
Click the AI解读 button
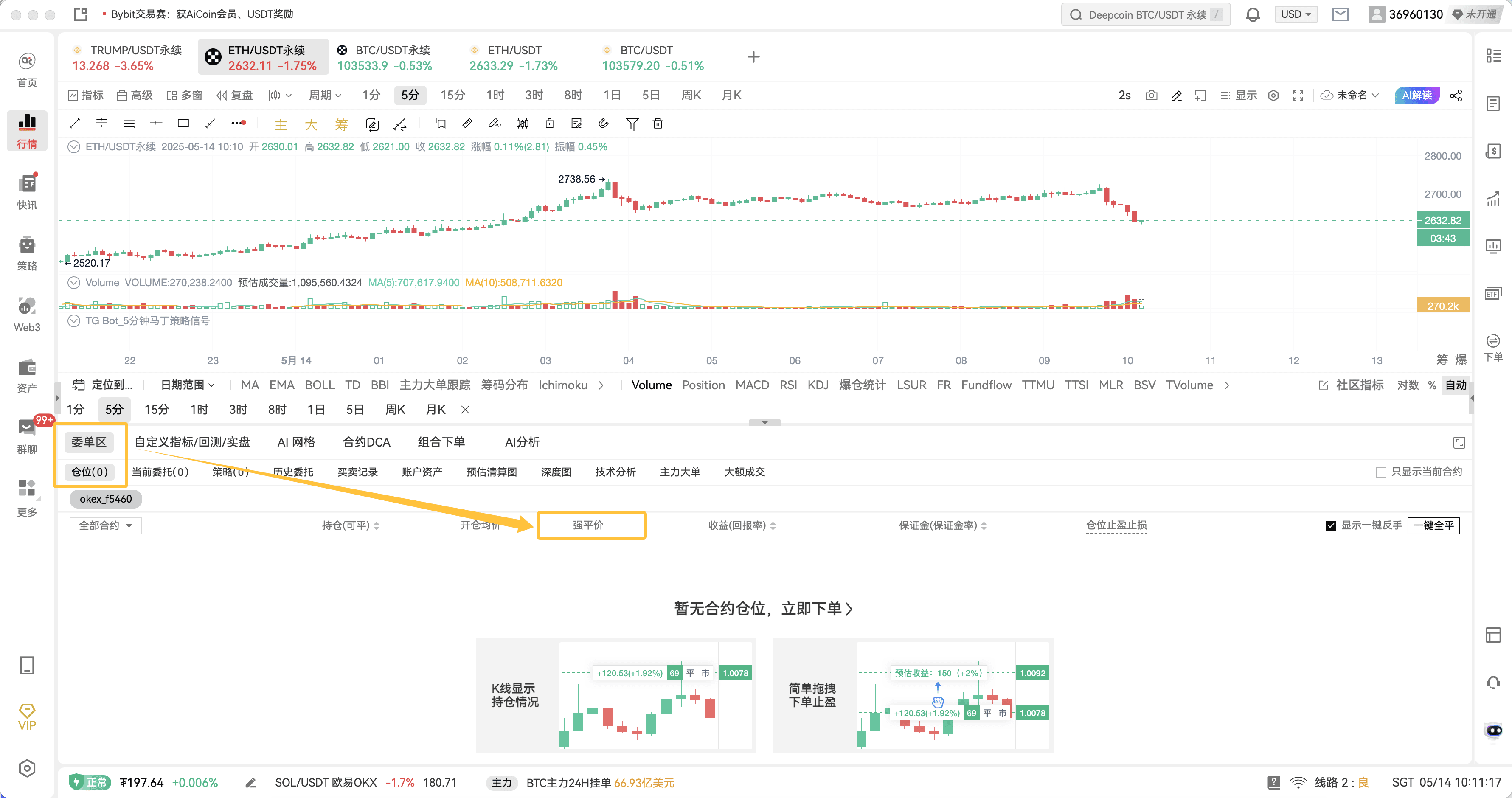coord(1416,95)
